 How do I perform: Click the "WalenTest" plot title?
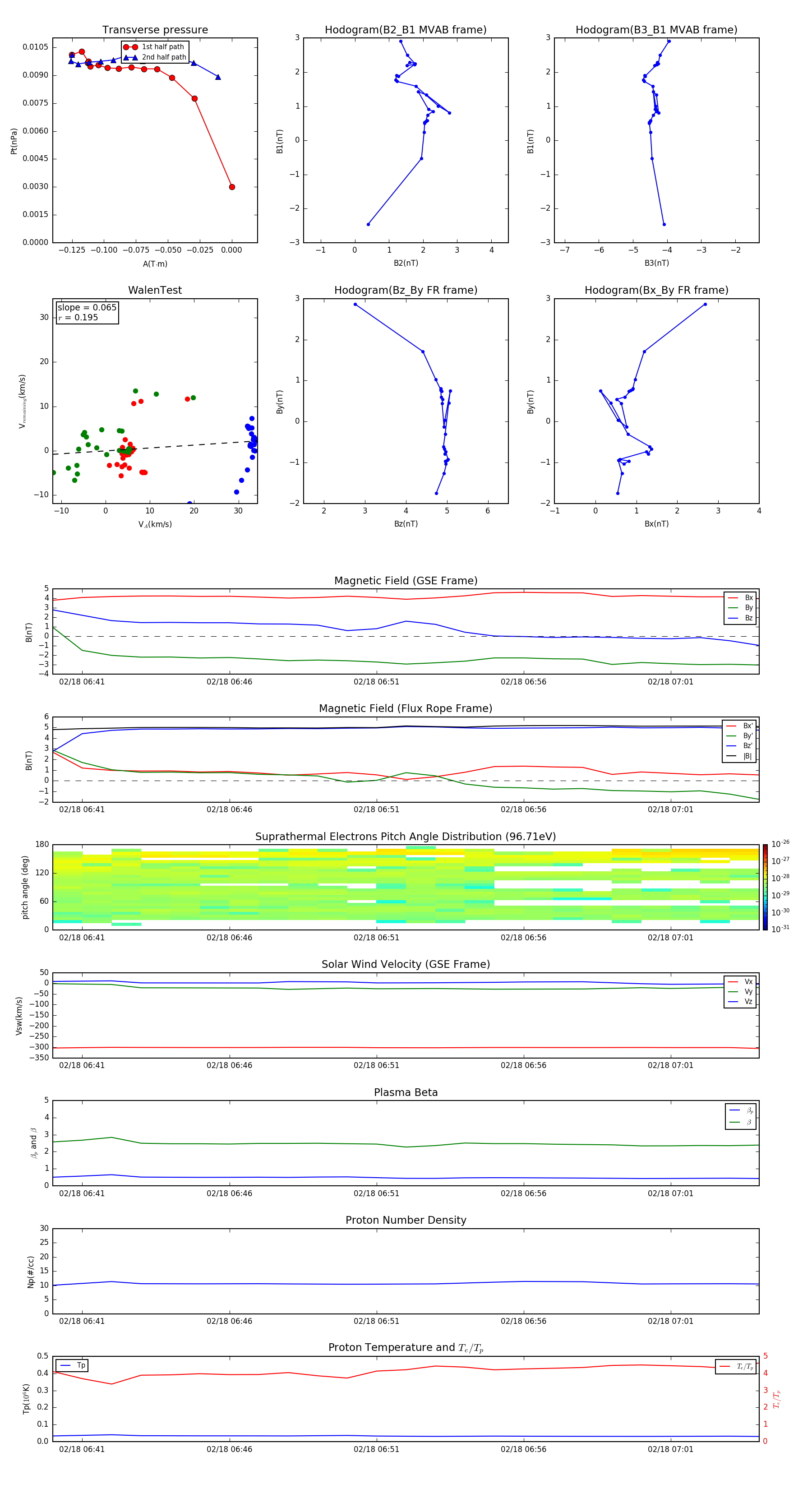pos(155,290)
